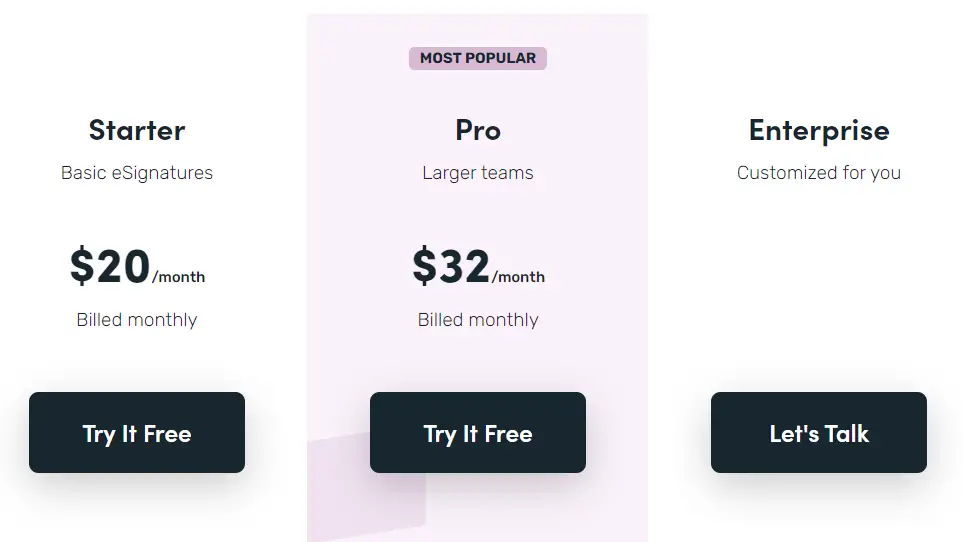
Task: Click the Let's Talk button for Enterprise
Action: point(819,433)
